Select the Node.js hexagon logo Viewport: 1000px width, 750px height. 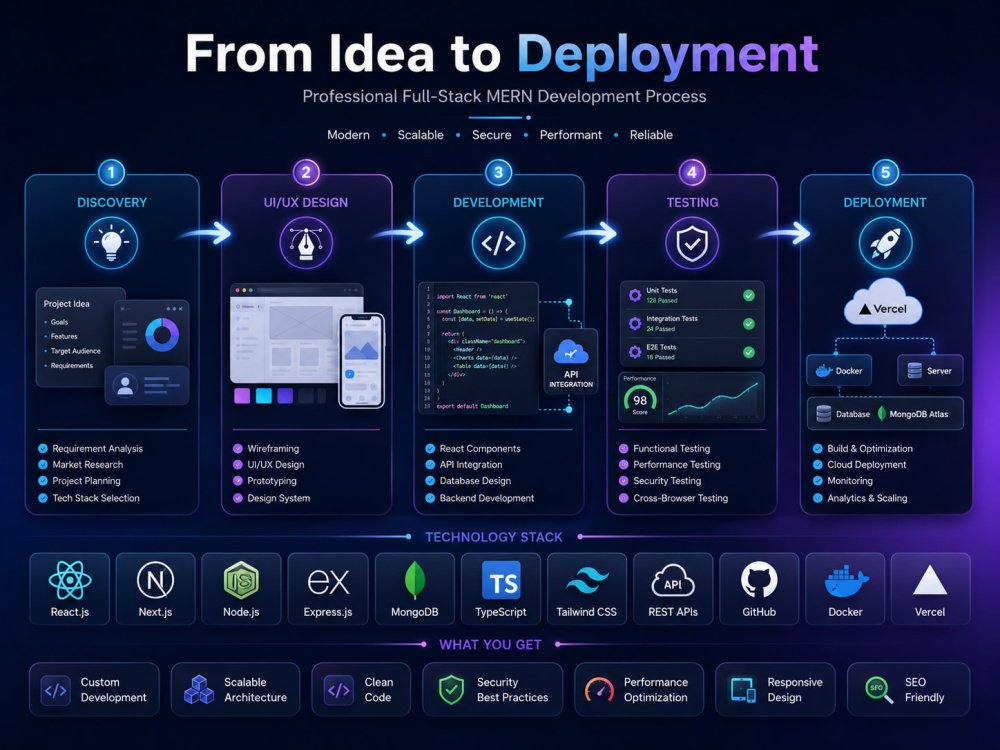point(241,580)
